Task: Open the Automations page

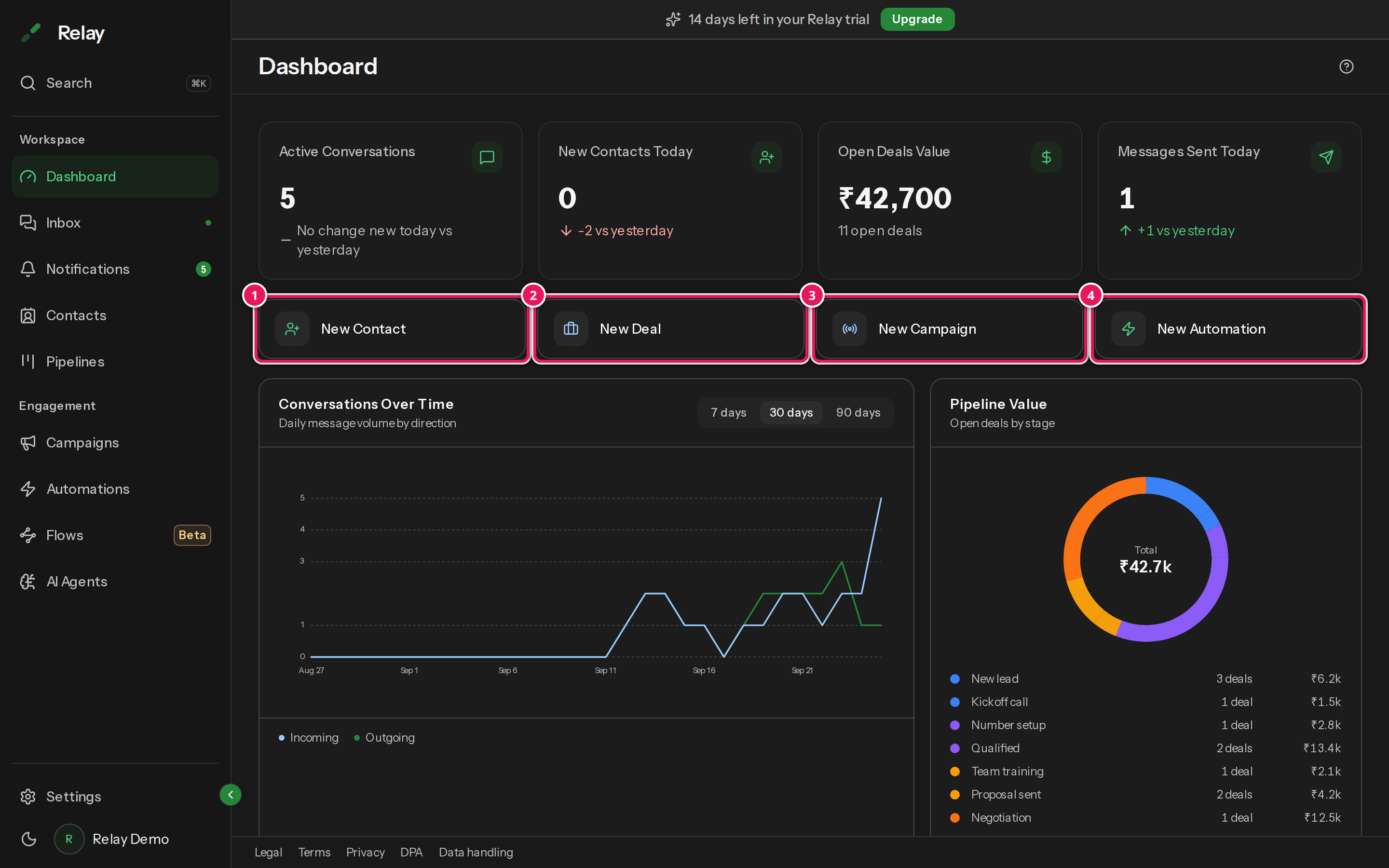Action: point(115,489)
